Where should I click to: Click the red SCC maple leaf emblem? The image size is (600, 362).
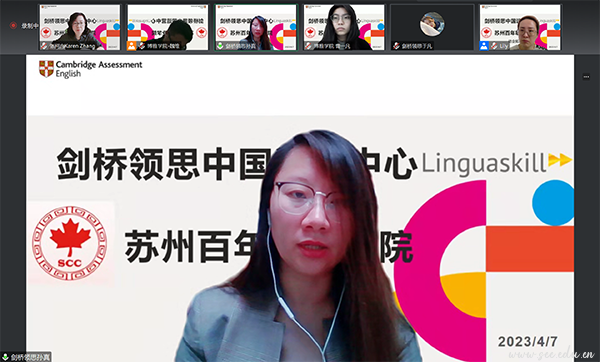tap(70, 243)
